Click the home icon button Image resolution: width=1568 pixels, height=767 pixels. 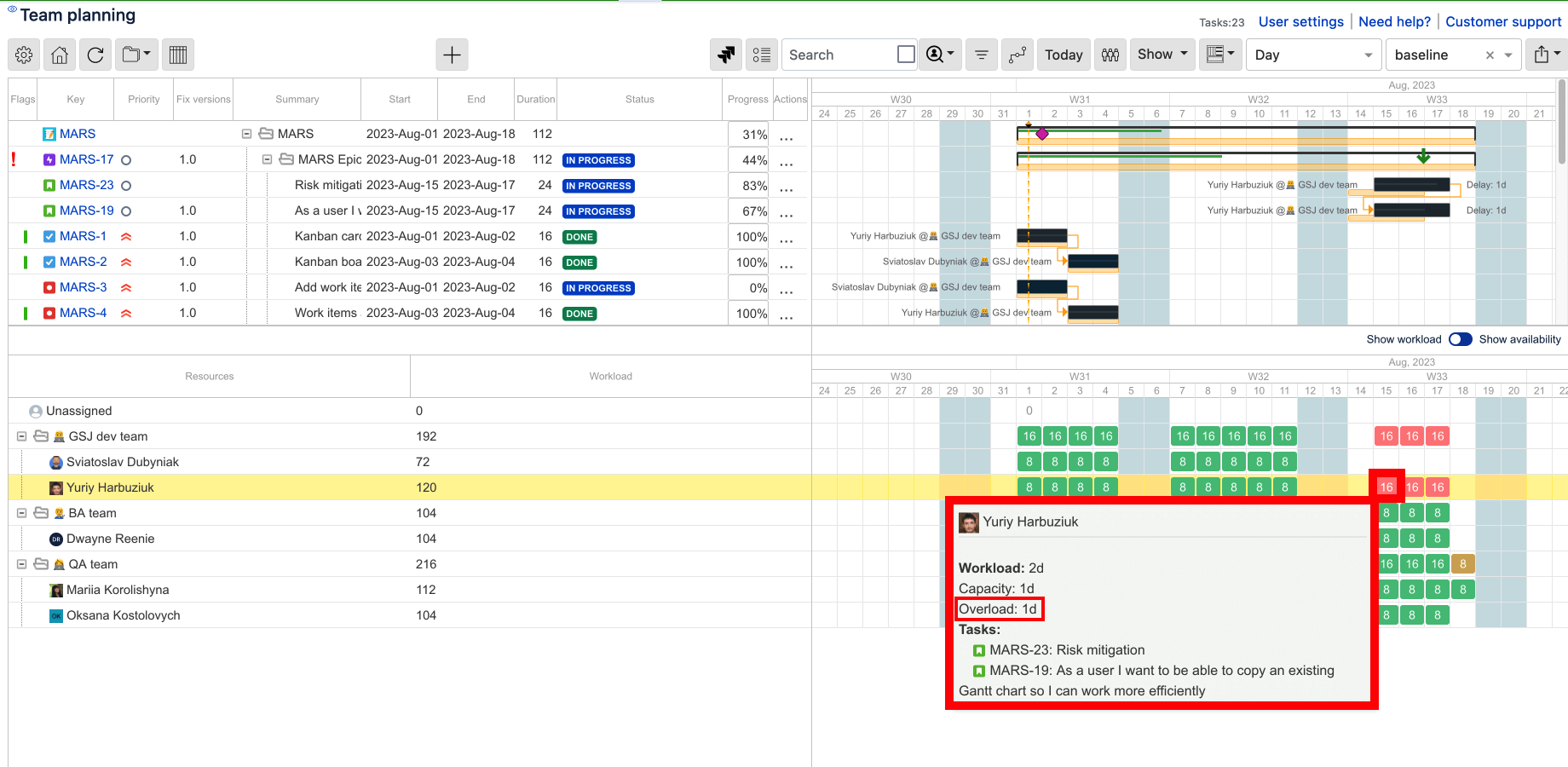(x=60, y=55)
